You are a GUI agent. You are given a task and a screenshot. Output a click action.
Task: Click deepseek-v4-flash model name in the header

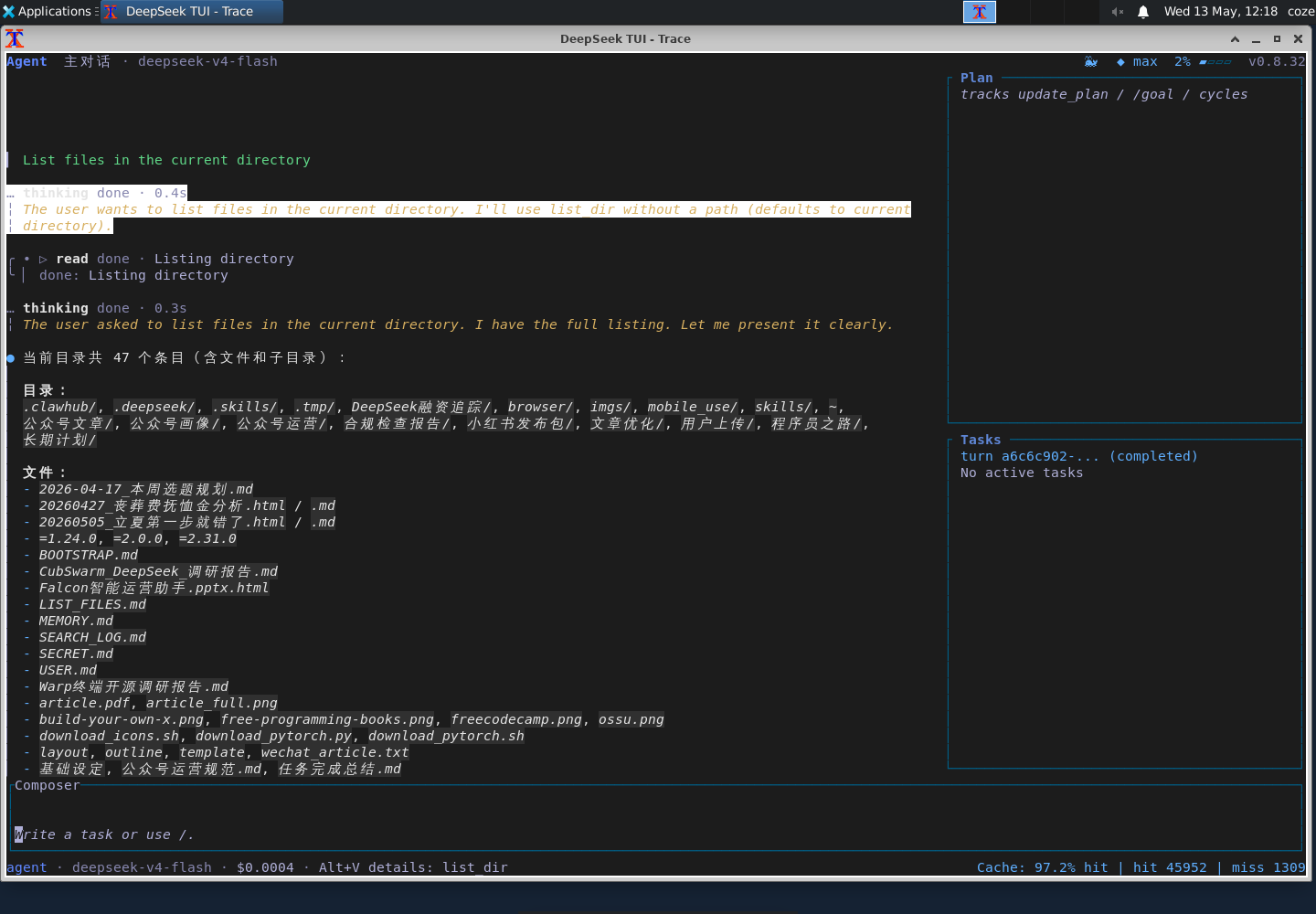[207, 61]
